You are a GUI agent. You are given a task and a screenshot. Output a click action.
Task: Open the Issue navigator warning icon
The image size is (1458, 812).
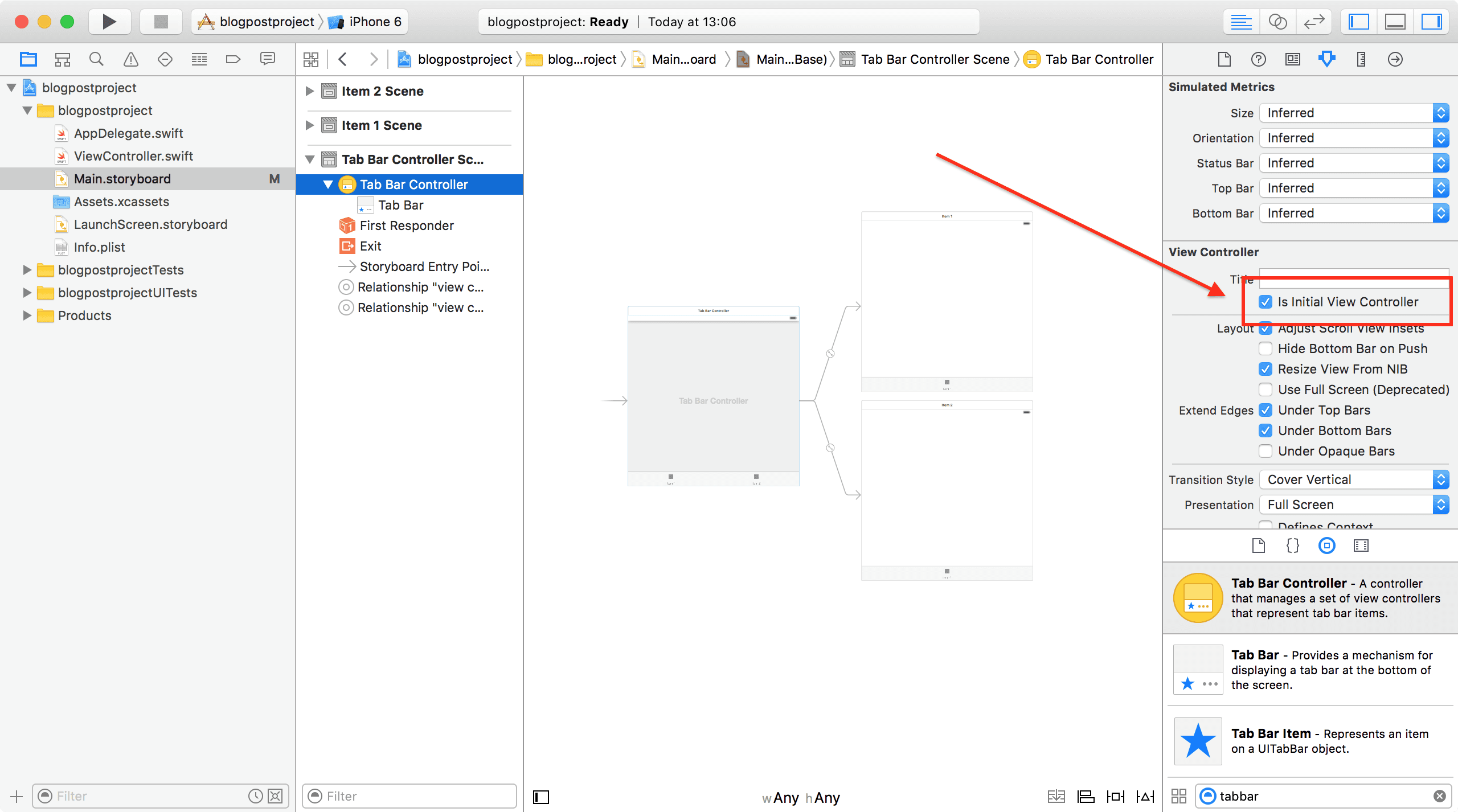[130, 59]
